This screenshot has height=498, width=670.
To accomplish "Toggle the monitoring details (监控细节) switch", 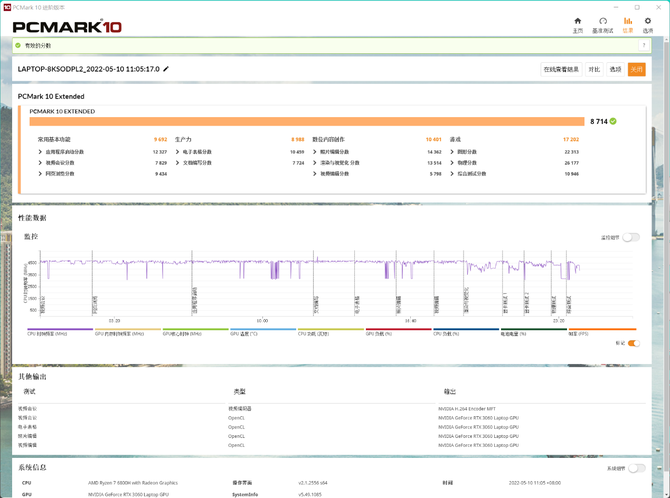I will [x=630, y=237].
